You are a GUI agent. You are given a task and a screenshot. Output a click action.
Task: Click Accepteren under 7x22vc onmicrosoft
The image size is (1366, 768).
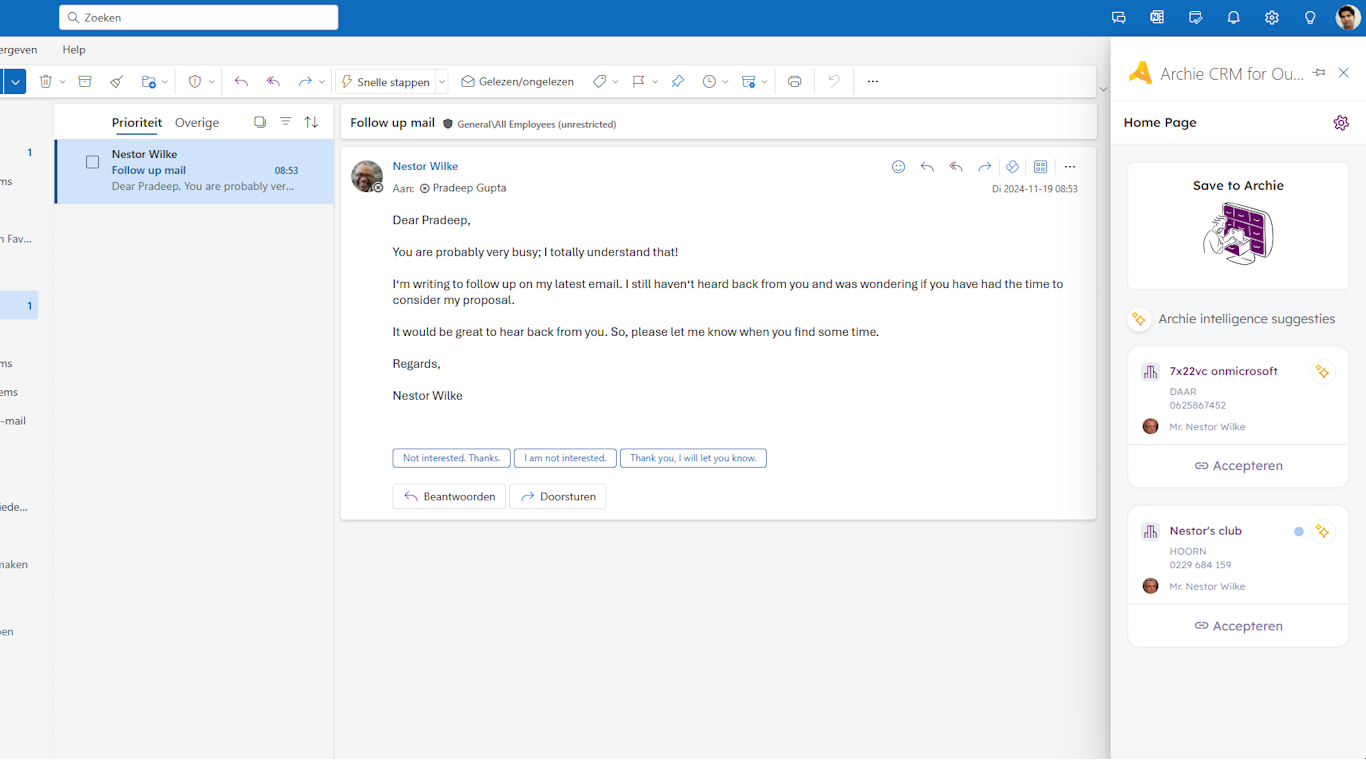[1238, 466]
